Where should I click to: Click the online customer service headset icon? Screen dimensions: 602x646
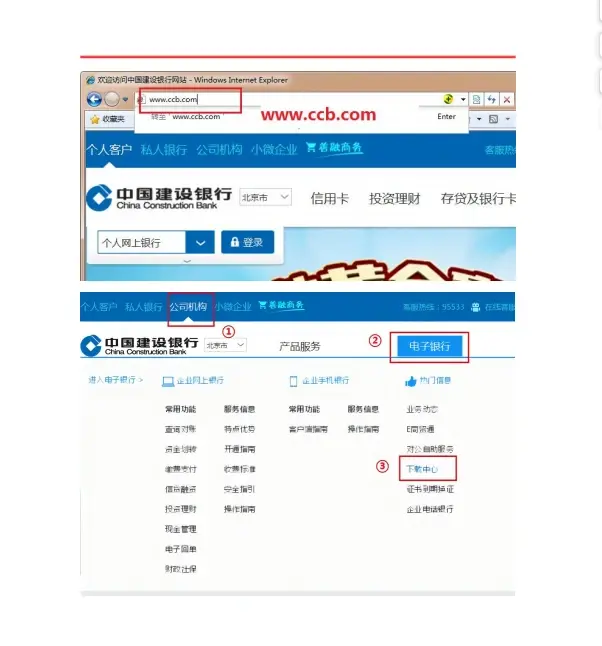[x=476, y=307]
